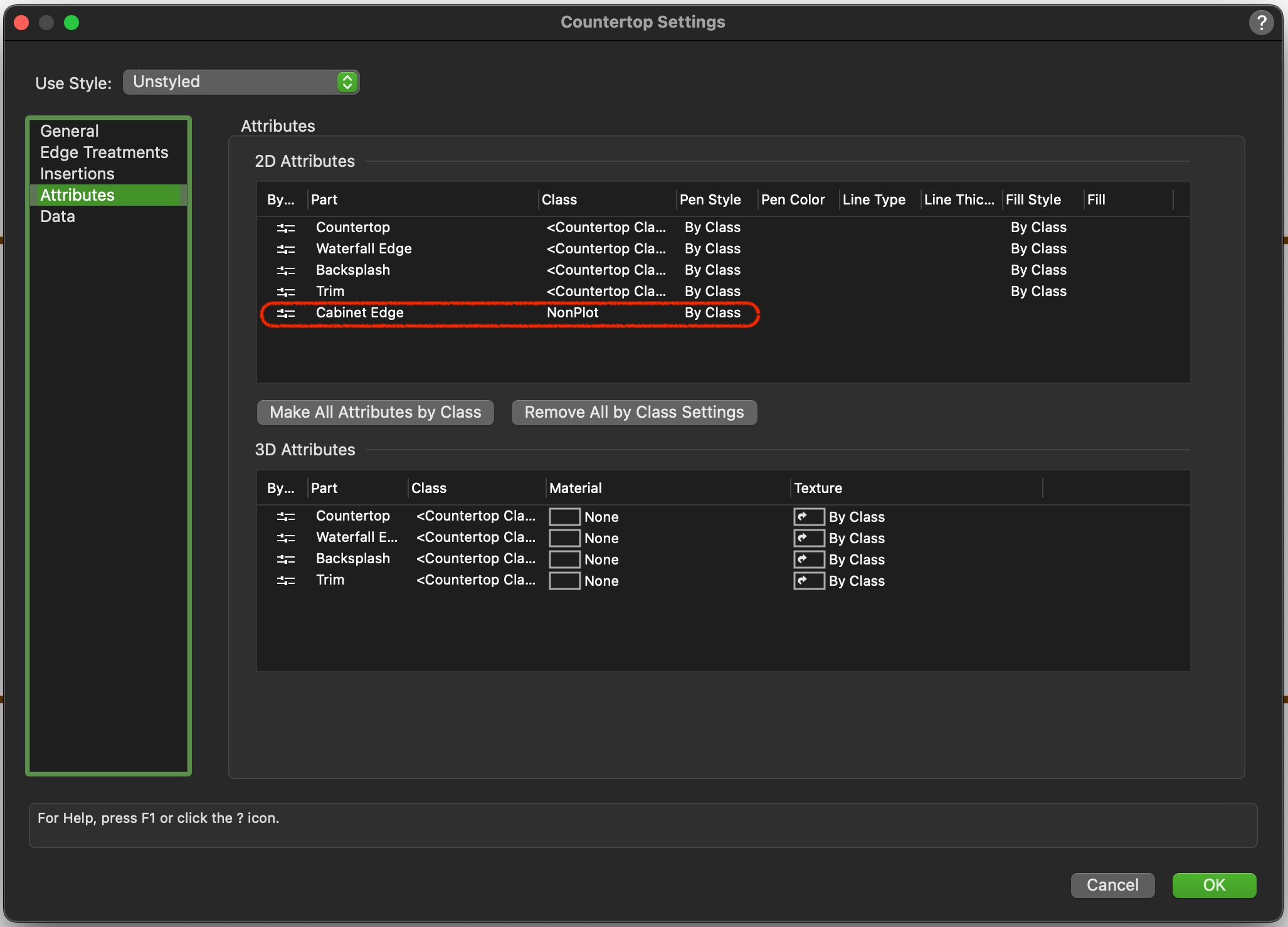1288x927 pixels.
Task: Click 3D Countertop material swatch
Action: point(564,517)
